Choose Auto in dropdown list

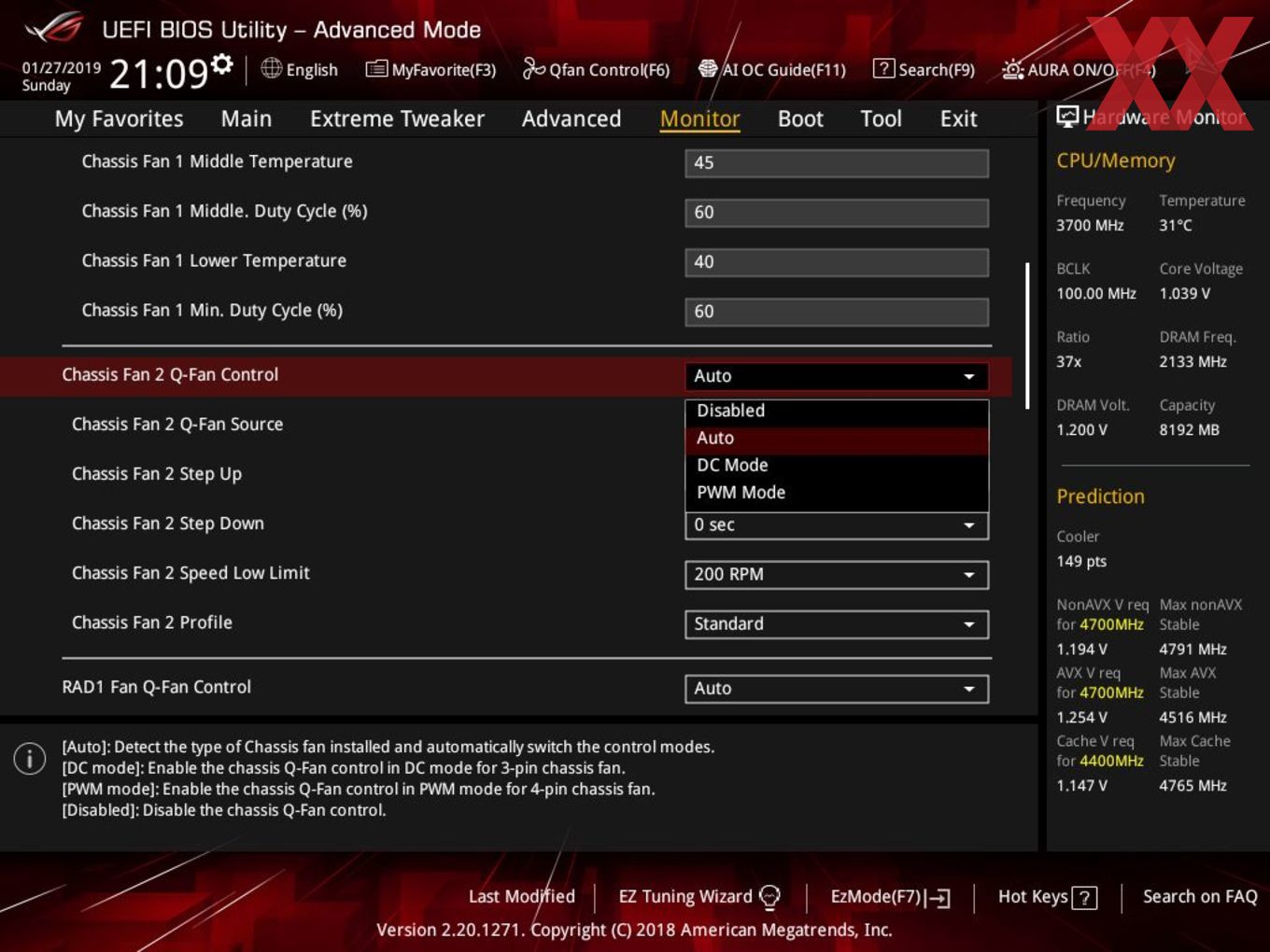[837, 438]
